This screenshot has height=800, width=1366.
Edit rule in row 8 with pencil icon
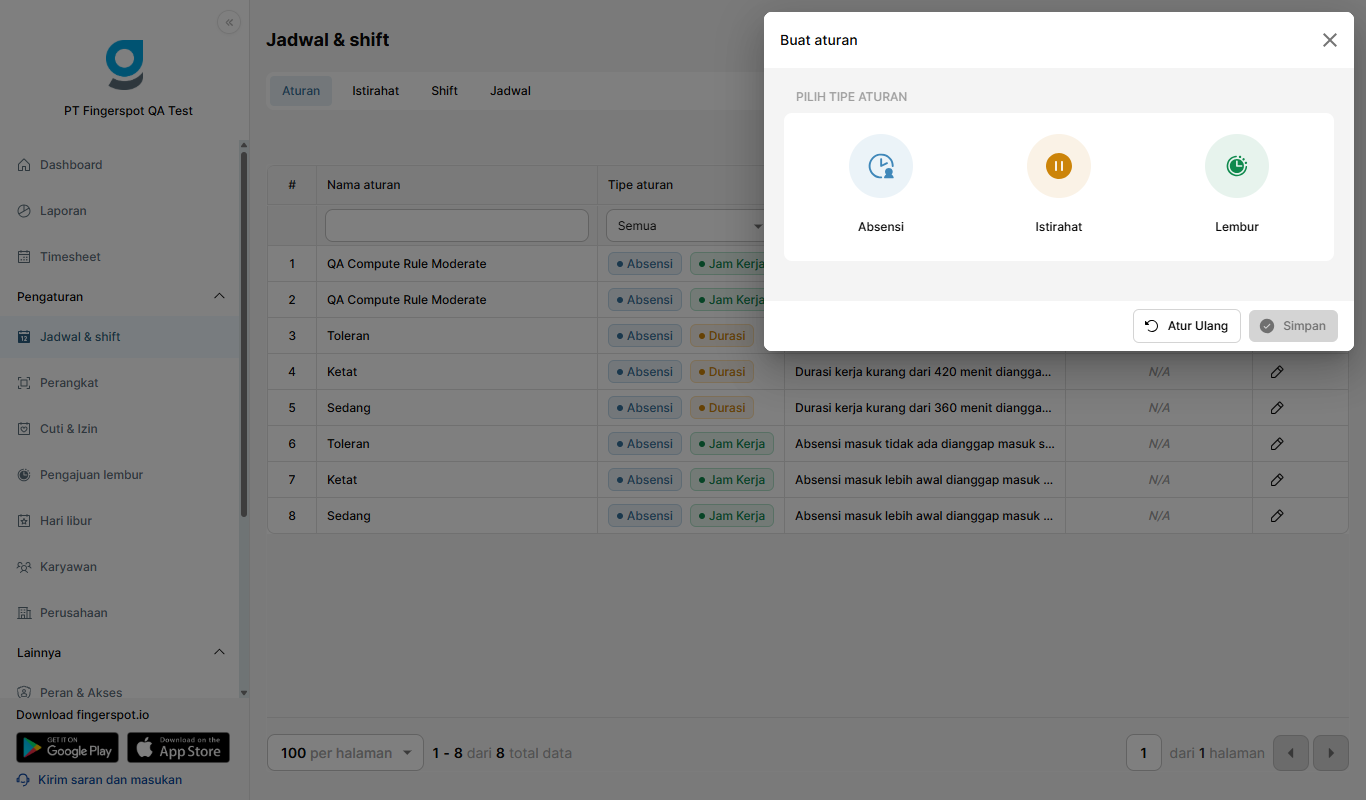[x=1277, y=516]
